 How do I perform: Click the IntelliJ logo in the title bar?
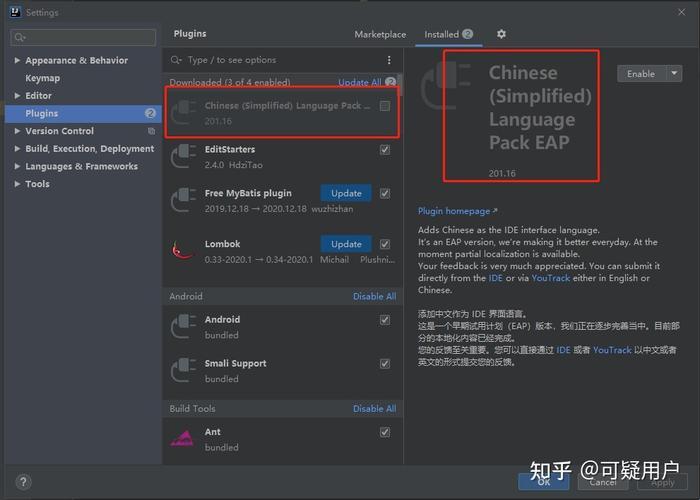pos(15,12)
